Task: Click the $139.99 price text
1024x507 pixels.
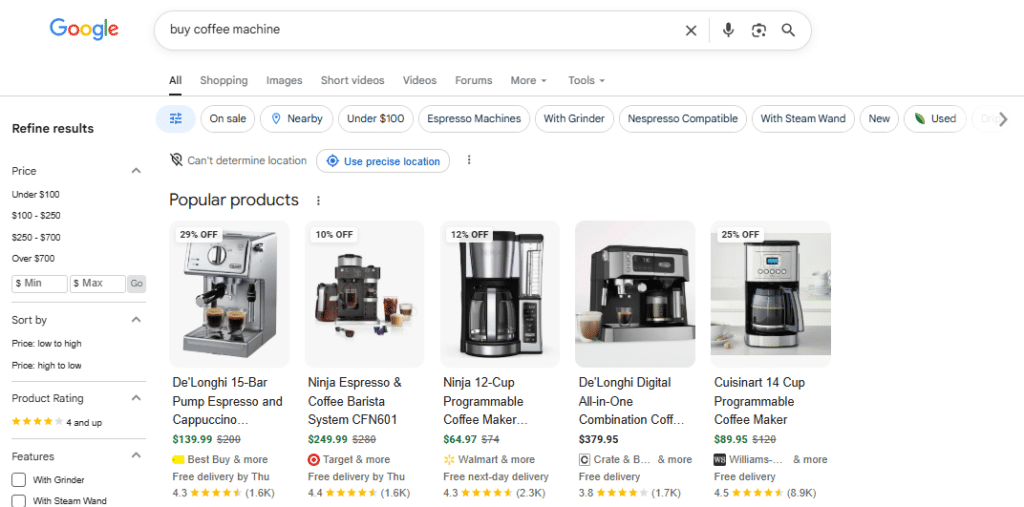Action: click(193, 440)
